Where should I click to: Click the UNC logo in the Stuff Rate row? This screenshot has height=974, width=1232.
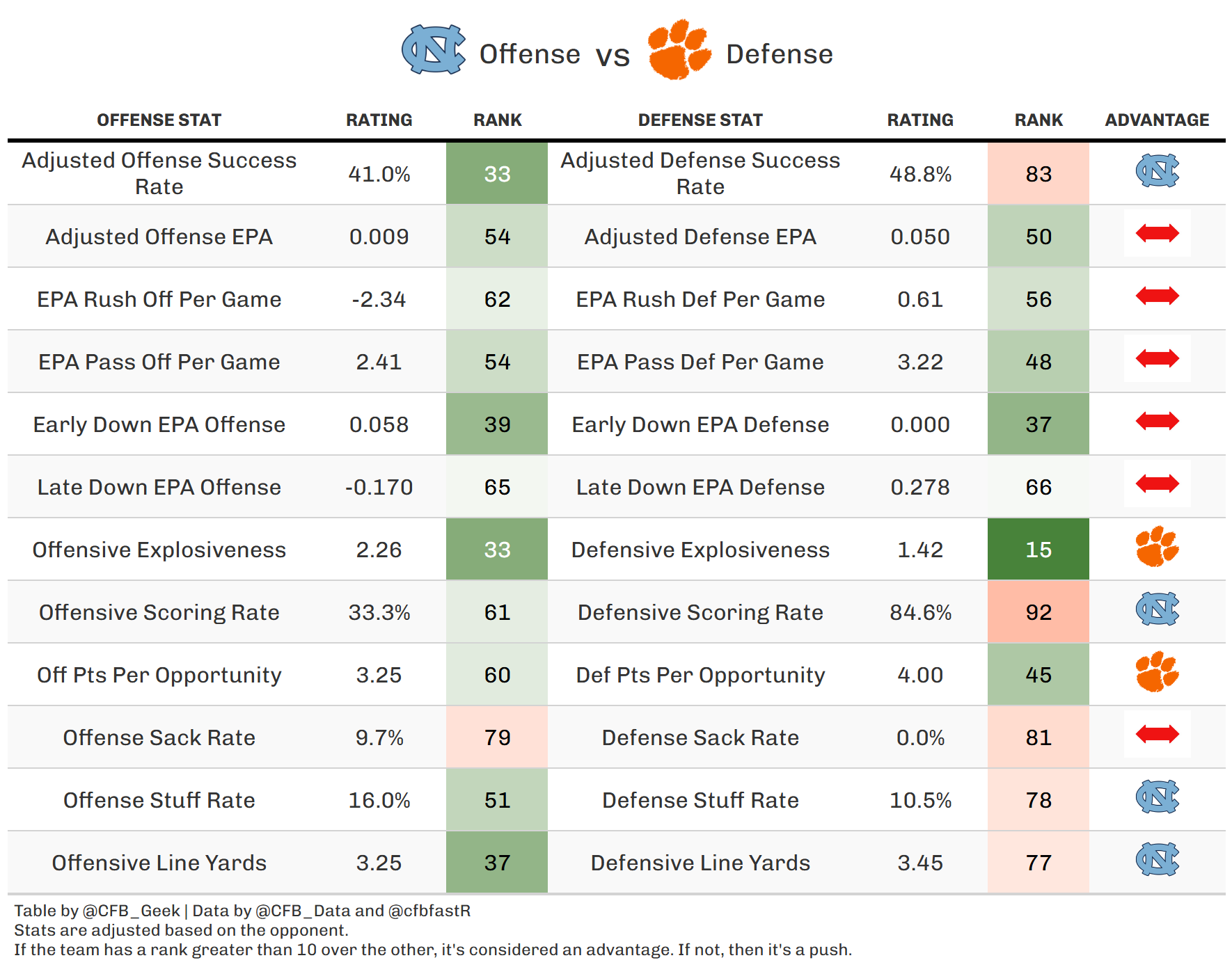pyautogui.click(x=1157, y=797)
